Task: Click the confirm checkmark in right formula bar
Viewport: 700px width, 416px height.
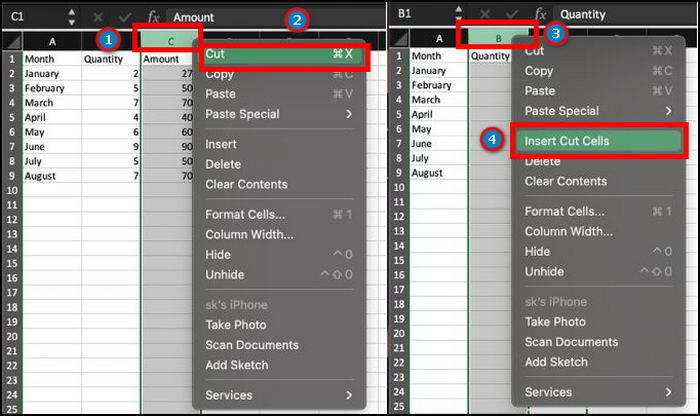Action: pos(512,14)
